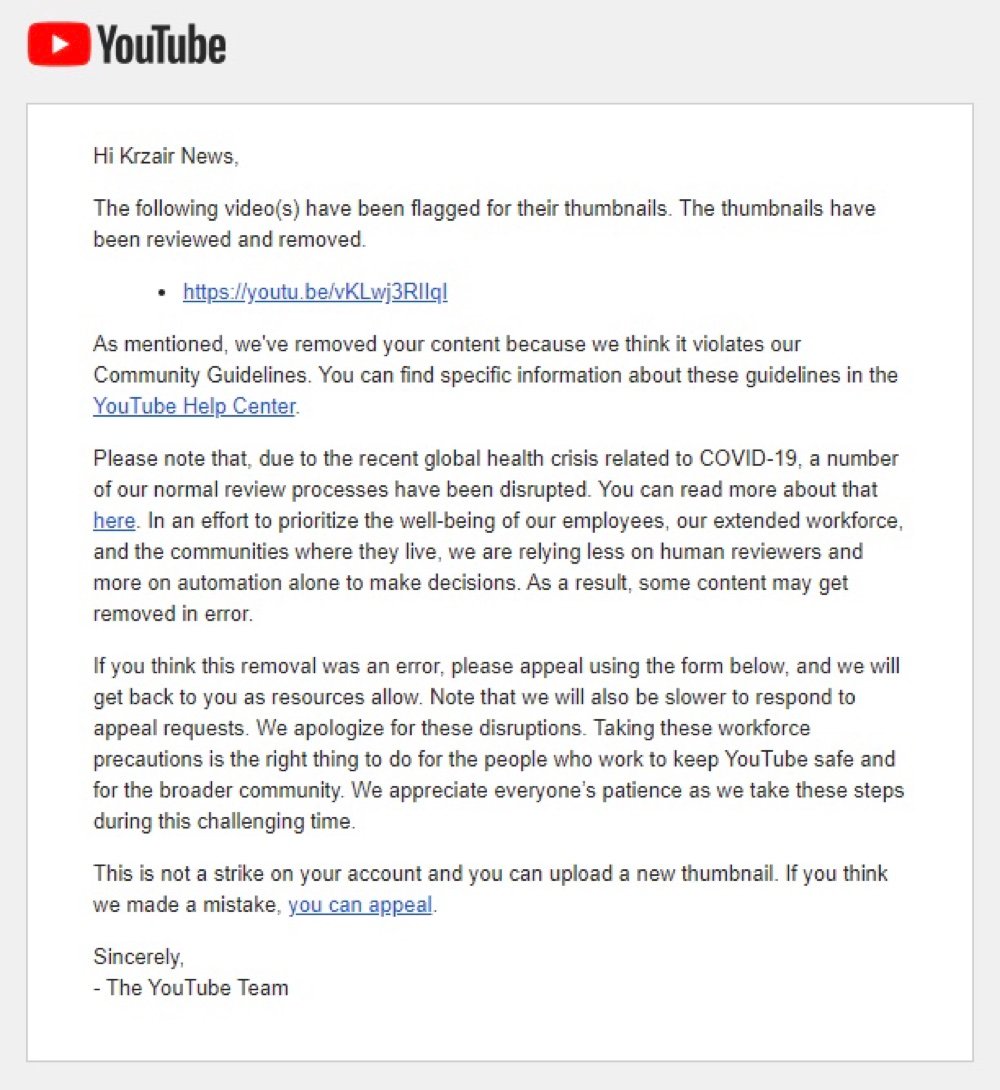
Task: Click the 'Hi Krzair News,' greeting line
Action: 165,156
